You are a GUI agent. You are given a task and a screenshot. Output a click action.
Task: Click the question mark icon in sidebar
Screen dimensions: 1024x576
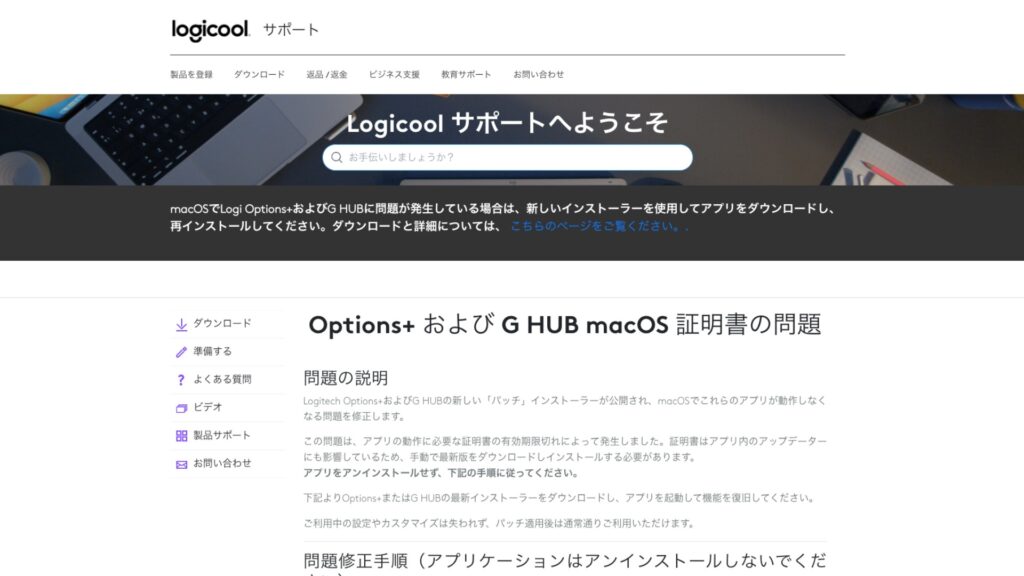click(x=181, y=380)
